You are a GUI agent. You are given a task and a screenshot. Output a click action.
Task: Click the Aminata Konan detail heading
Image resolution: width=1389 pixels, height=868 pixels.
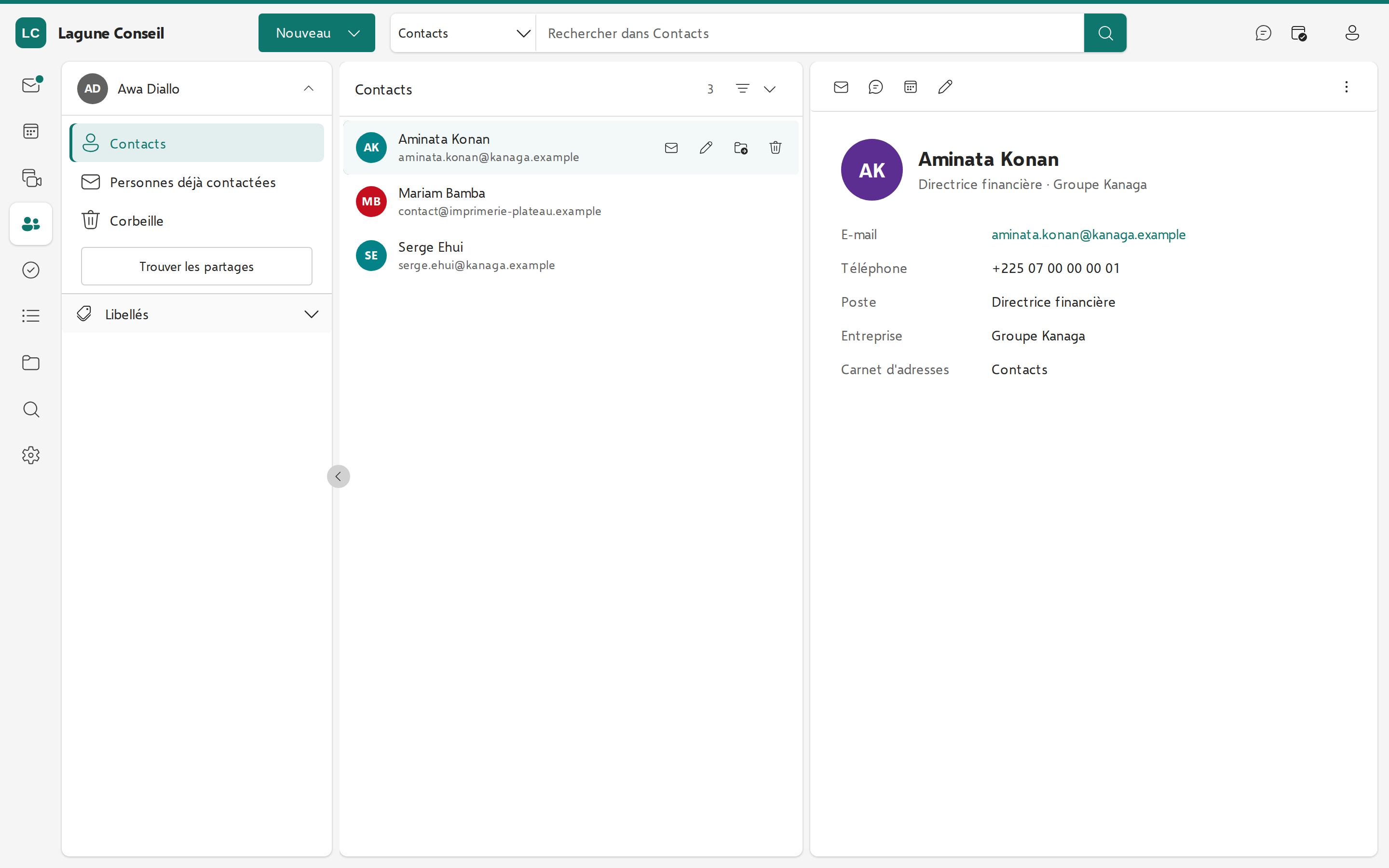(x=988, y=159)
